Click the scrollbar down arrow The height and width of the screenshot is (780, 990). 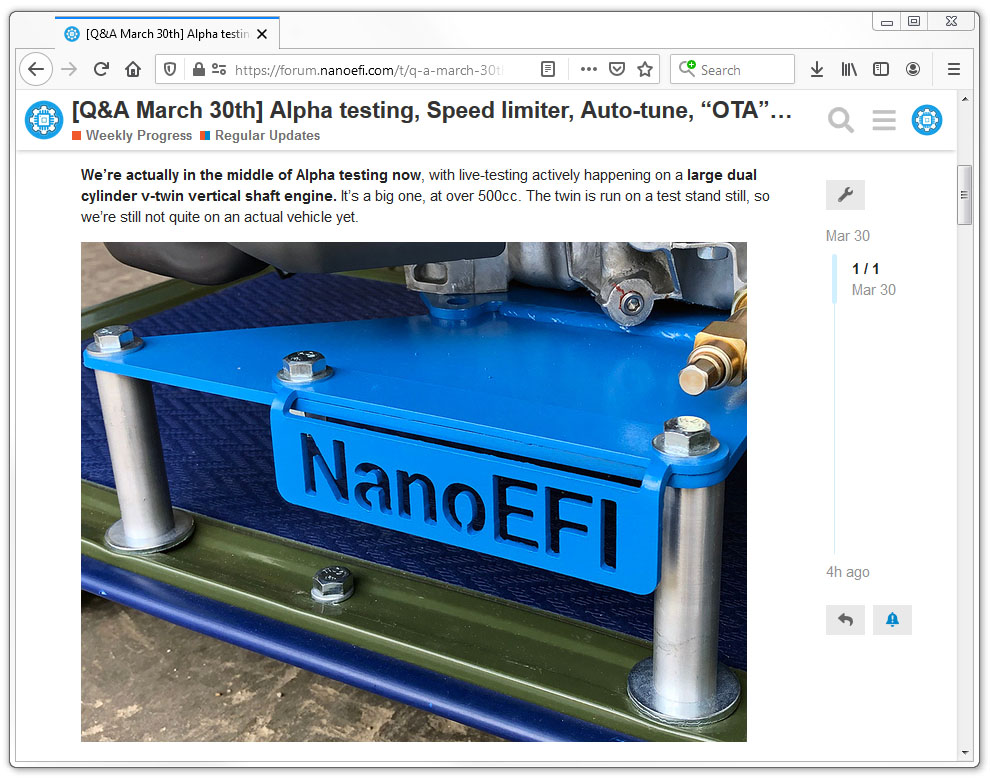(x=964, y=752)
